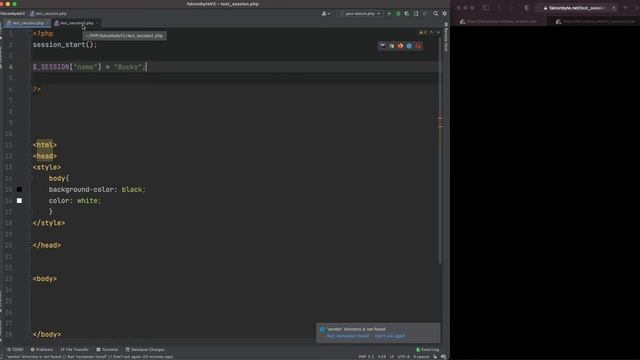Place cursor on the session_start(); line
This screenshot has height=360, width=640.
(x=65, y=44)
